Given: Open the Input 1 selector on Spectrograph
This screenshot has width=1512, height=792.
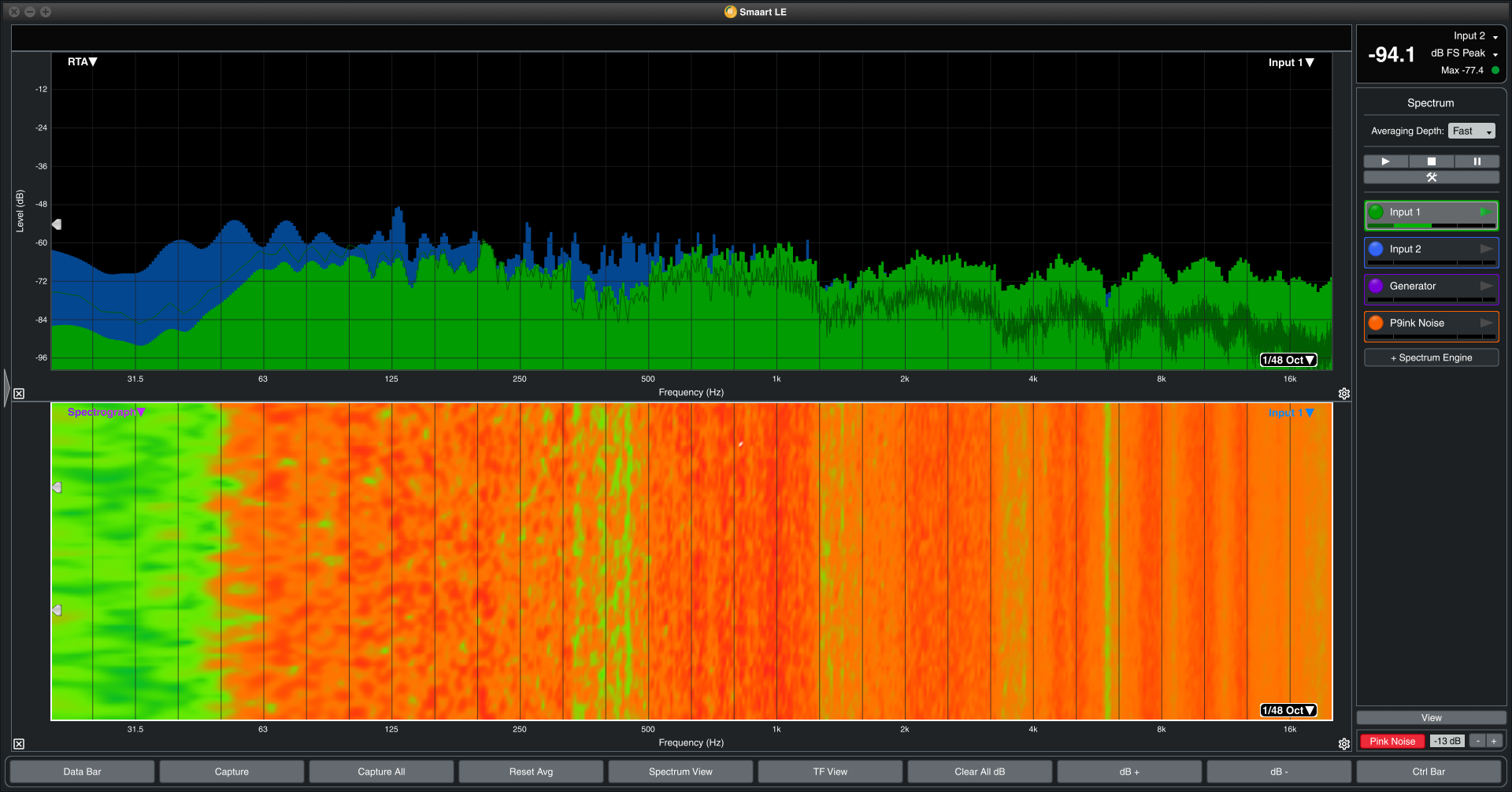Looking at the screenshot, I should (x=1291, y=413).
